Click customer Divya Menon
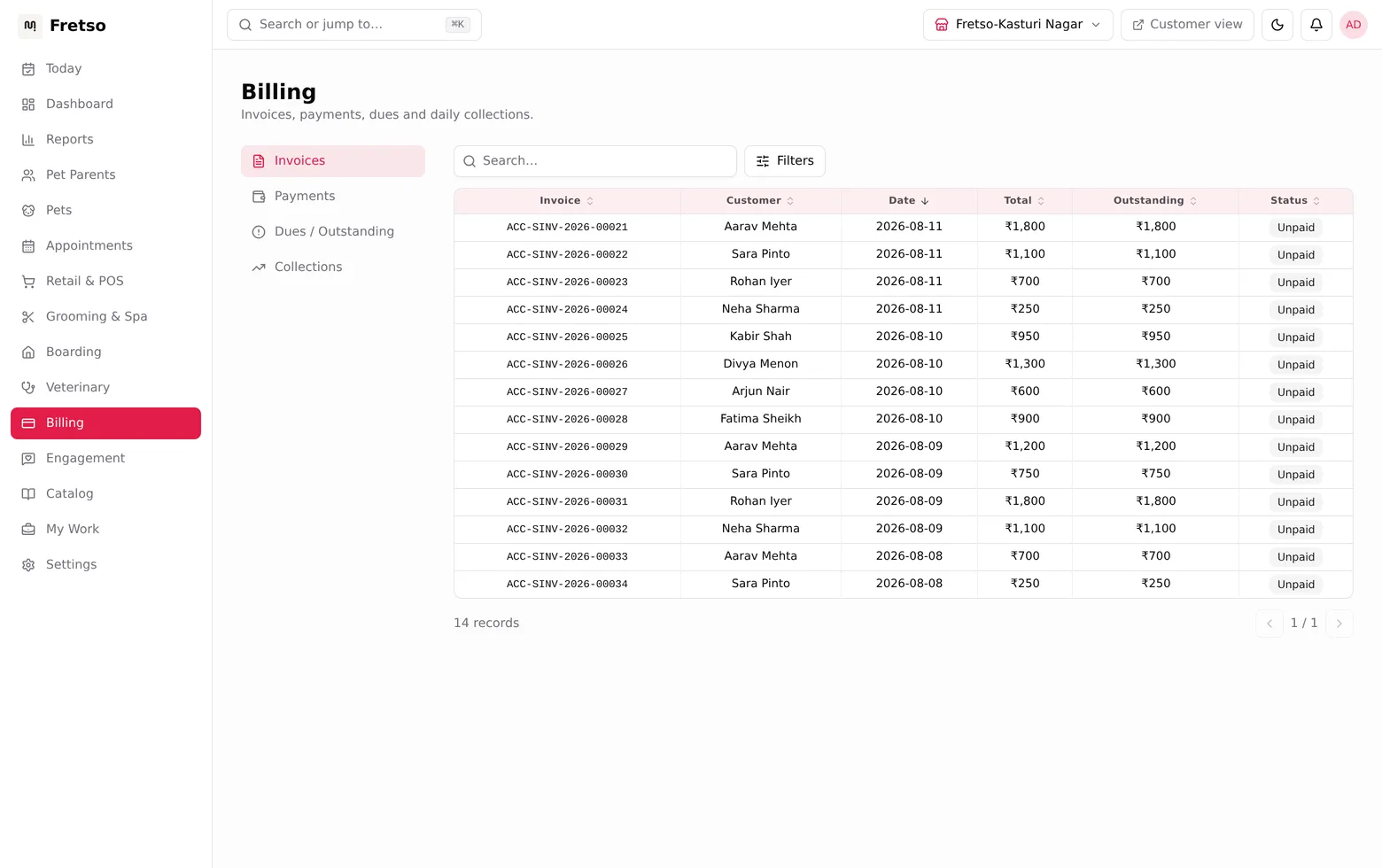Viewport: 1382px width, 868px height. tap(761, 364)
